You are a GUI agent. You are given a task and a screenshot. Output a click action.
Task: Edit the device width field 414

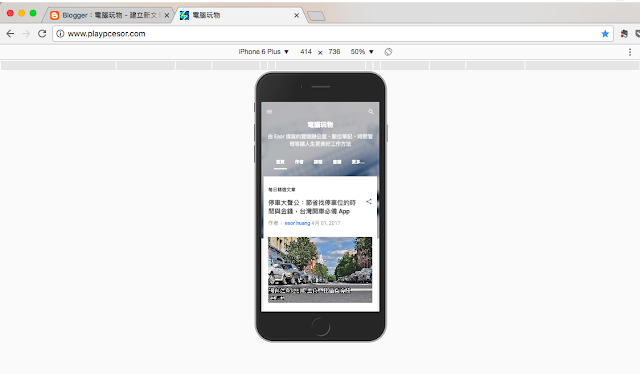coord(306,52)
